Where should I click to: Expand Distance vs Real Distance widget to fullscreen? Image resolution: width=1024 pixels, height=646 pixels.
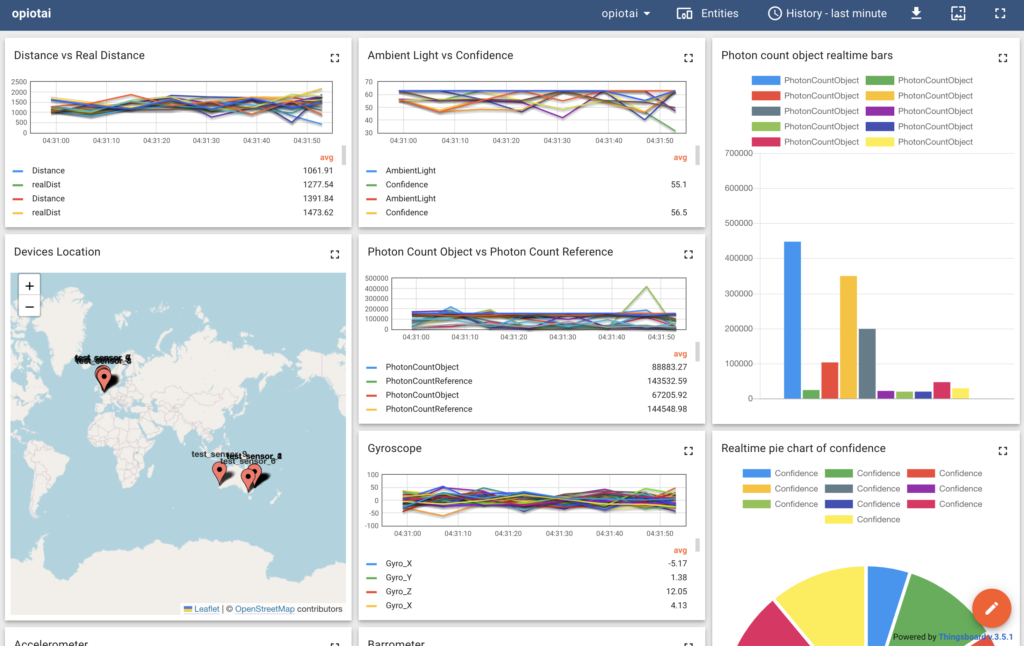coord(334,58)
